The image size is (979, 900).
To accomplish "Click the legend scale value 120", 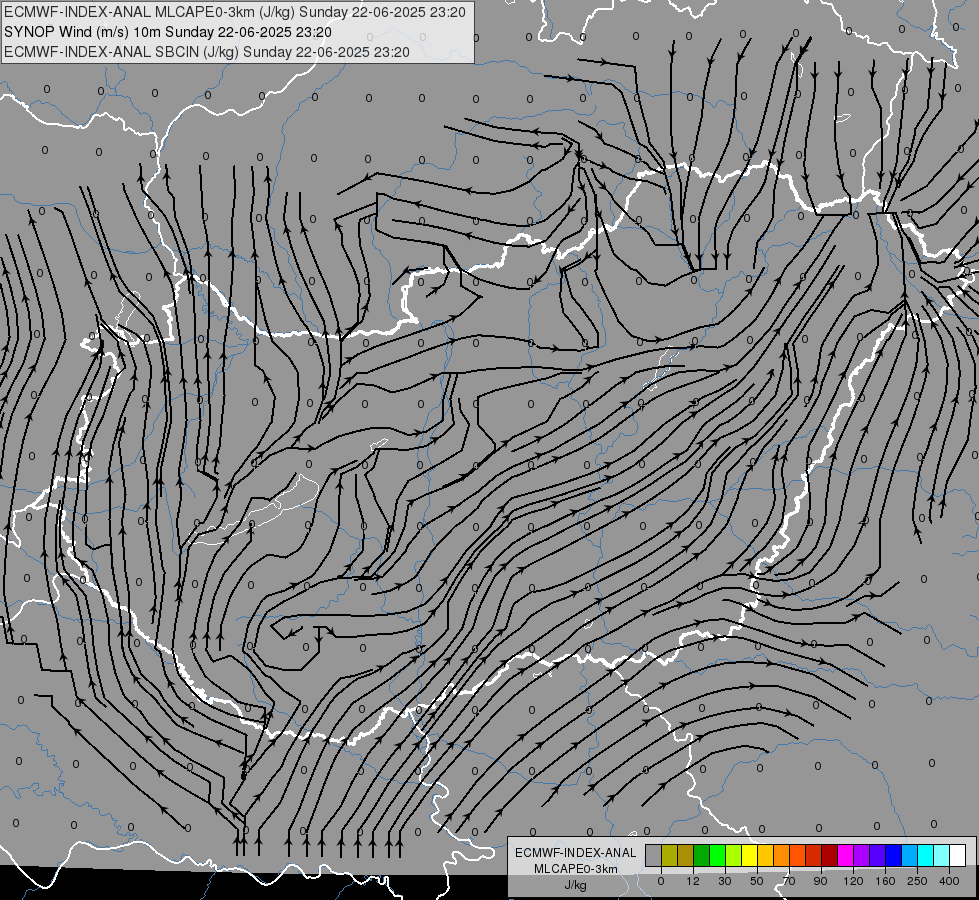I will coord(853,881).
